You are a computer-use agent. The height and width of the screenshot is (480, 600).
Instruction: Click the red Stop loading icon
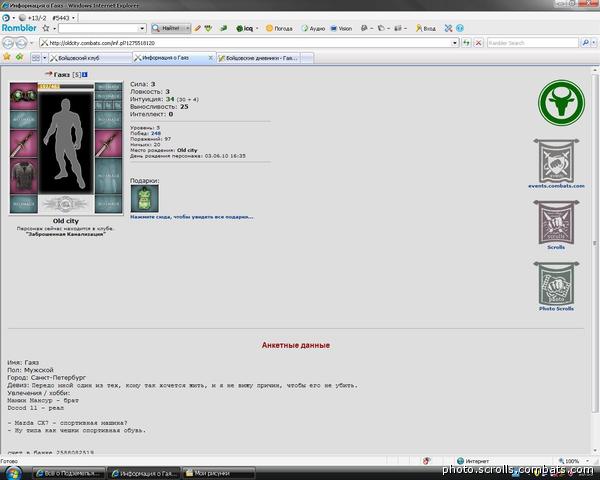coord(478,43)
